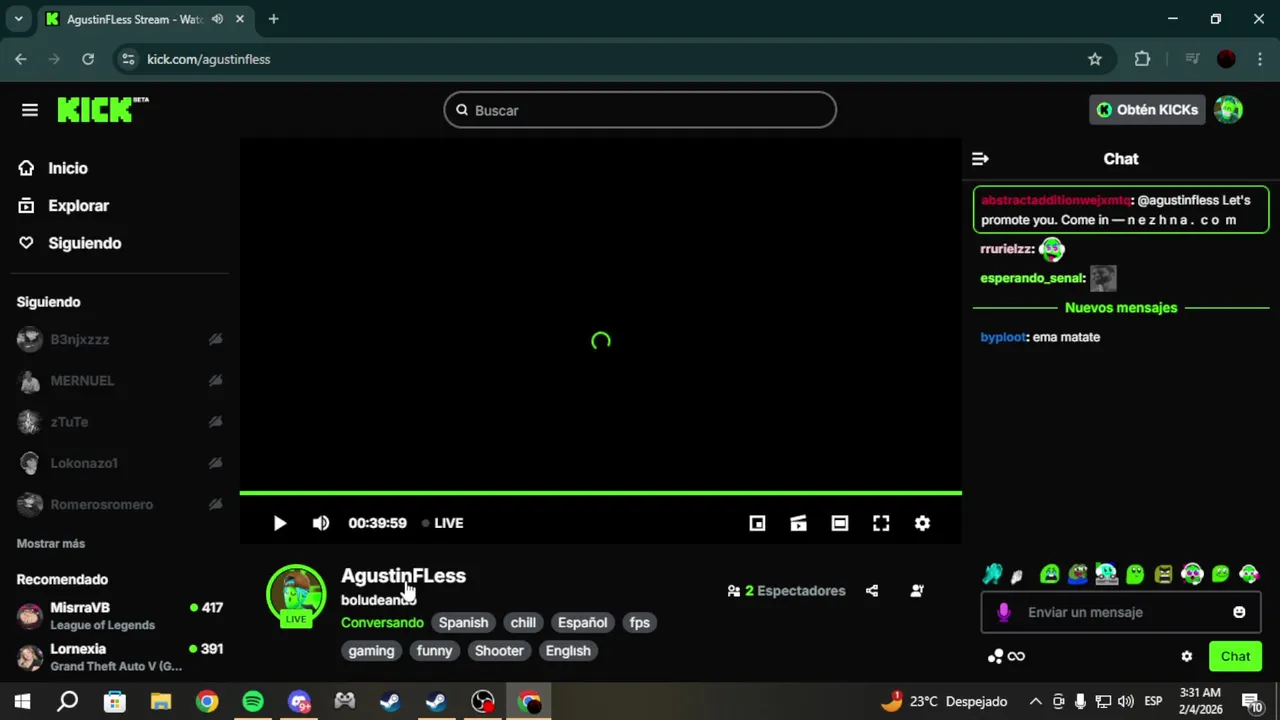Focus the Enviar un mensaje field
Screen dimensions: 1280x720
(x=1120, y=612)
